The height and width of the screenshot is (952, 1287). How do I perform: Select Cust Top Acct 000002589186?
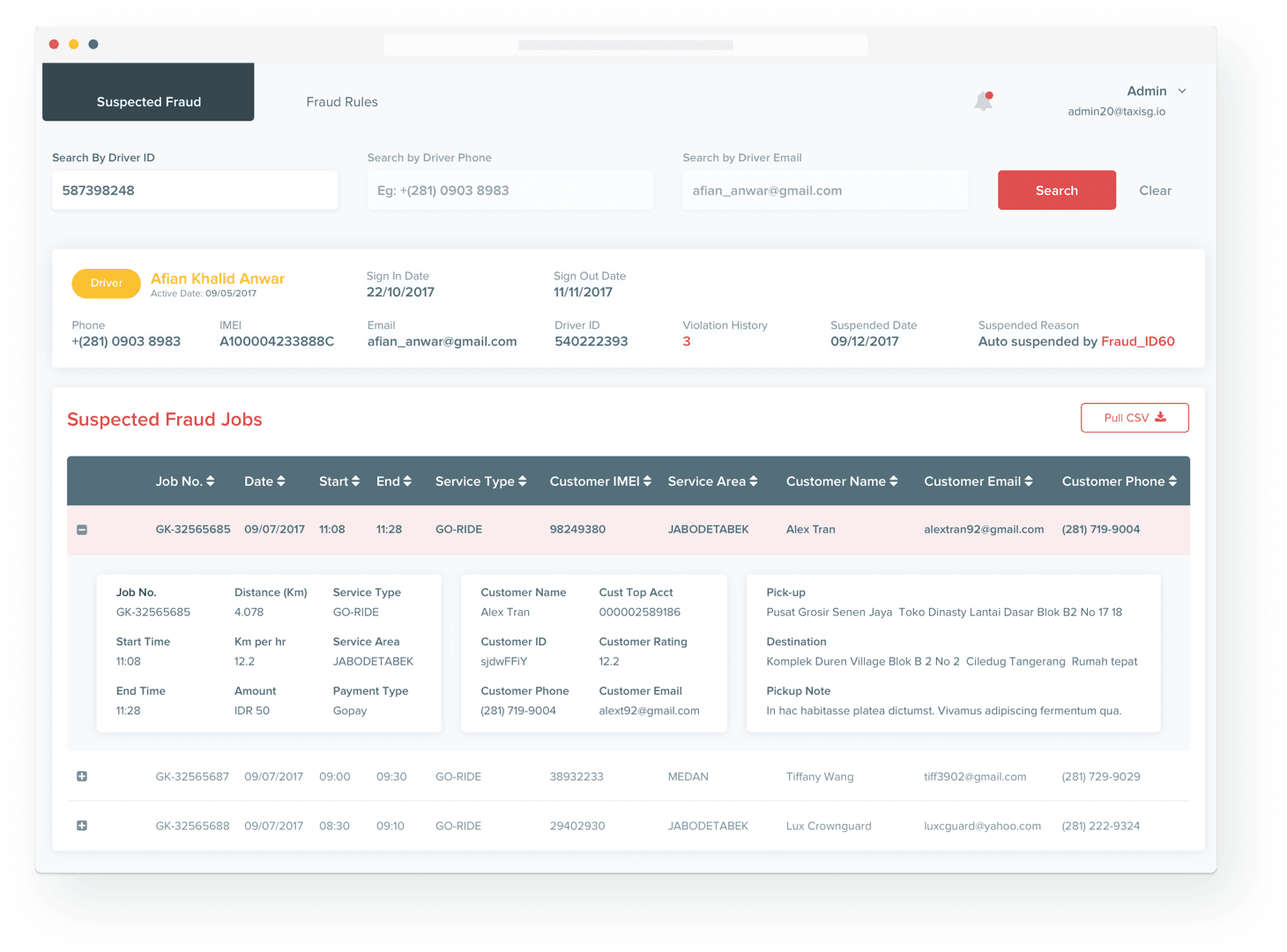[640, 612]
